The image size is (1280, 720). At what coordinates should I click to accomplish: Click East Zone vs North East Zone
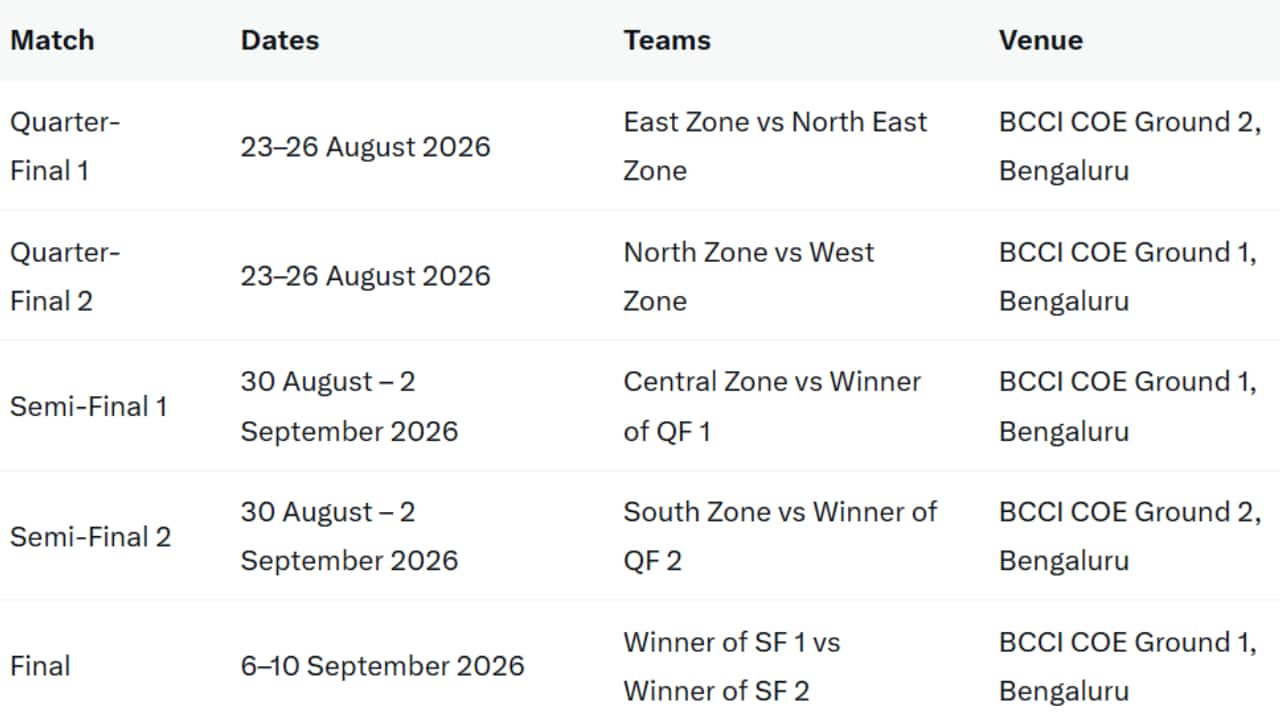pyautogui.click(x=775, y=146)
